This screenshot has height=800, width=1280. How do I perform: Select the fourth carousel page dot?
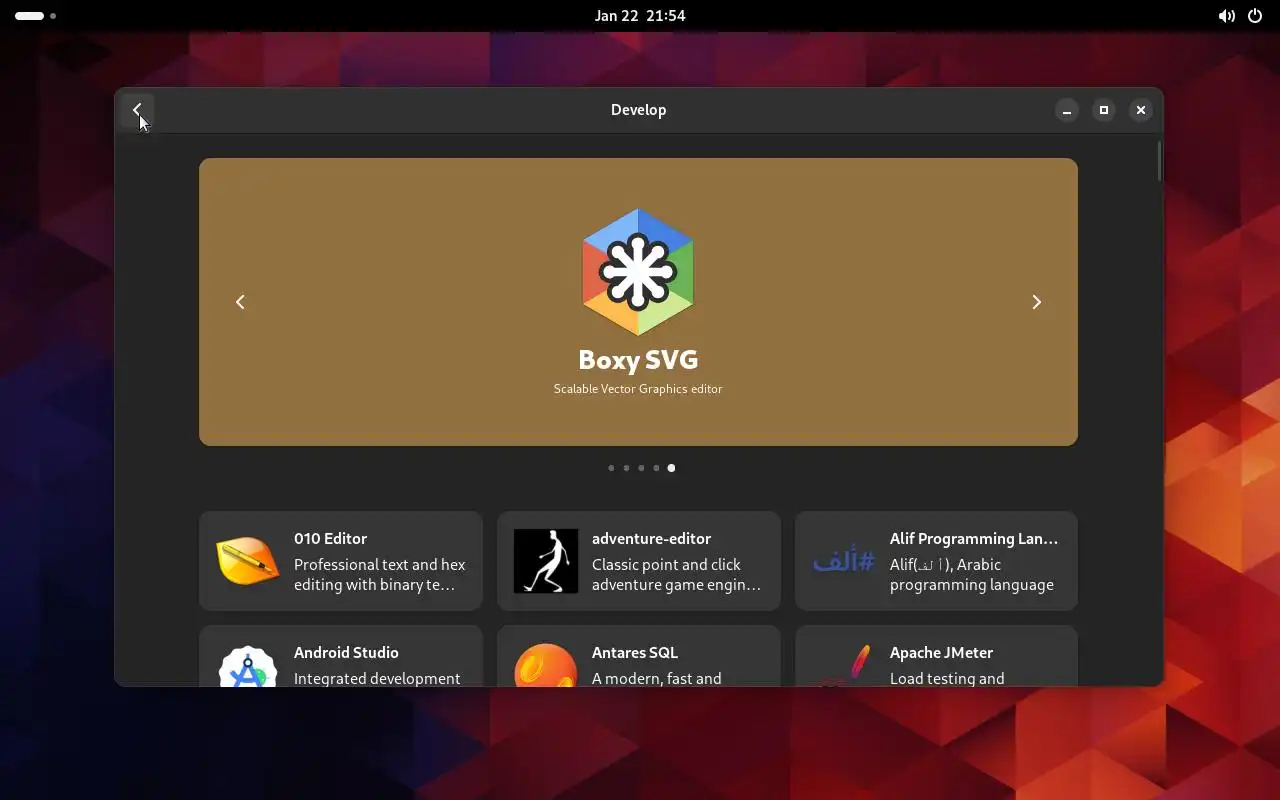pos(656,468)
